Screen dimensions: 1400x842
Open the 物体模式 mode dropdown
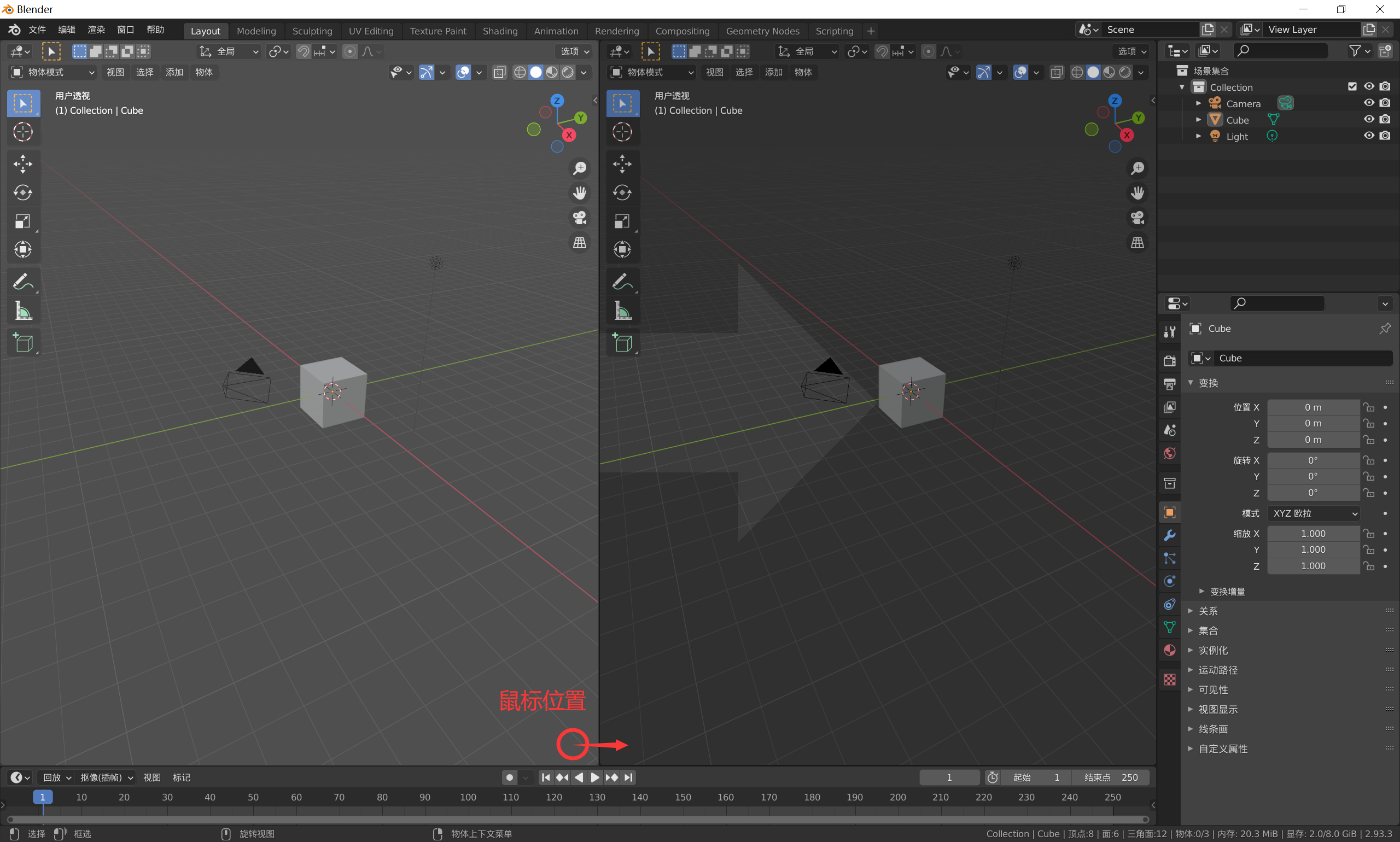coord(51,72)
